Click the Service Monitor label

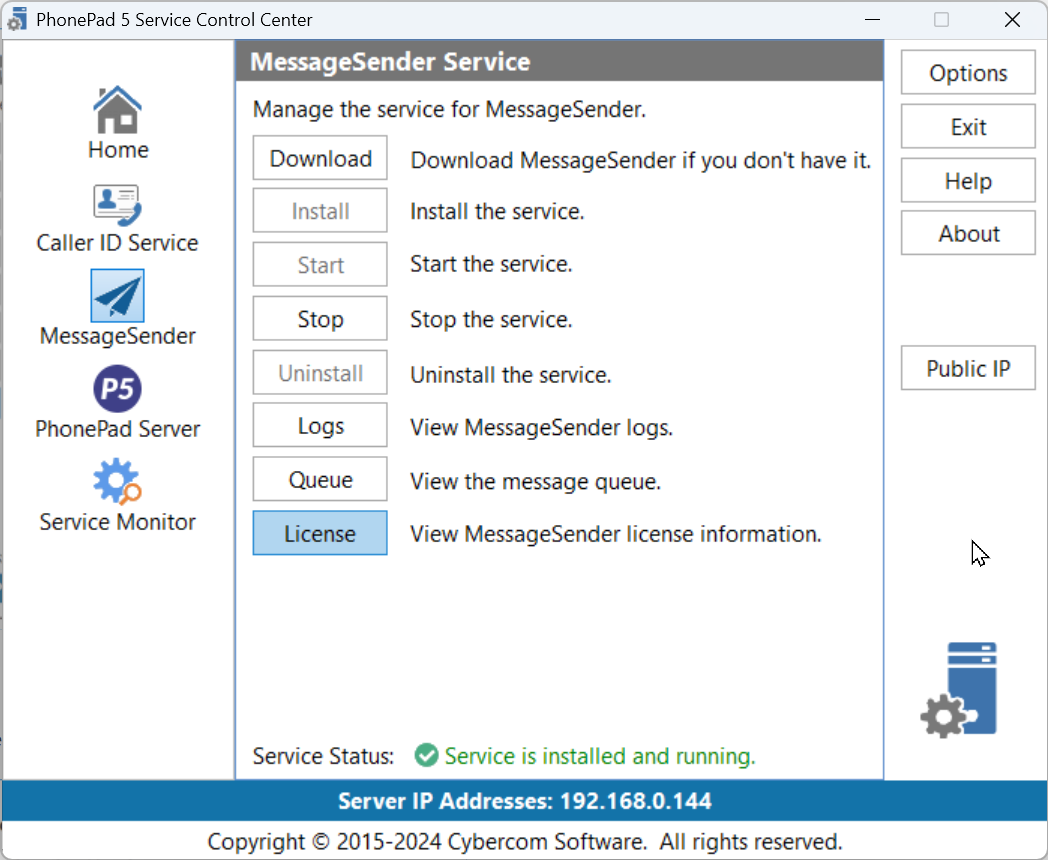point(118,521)
